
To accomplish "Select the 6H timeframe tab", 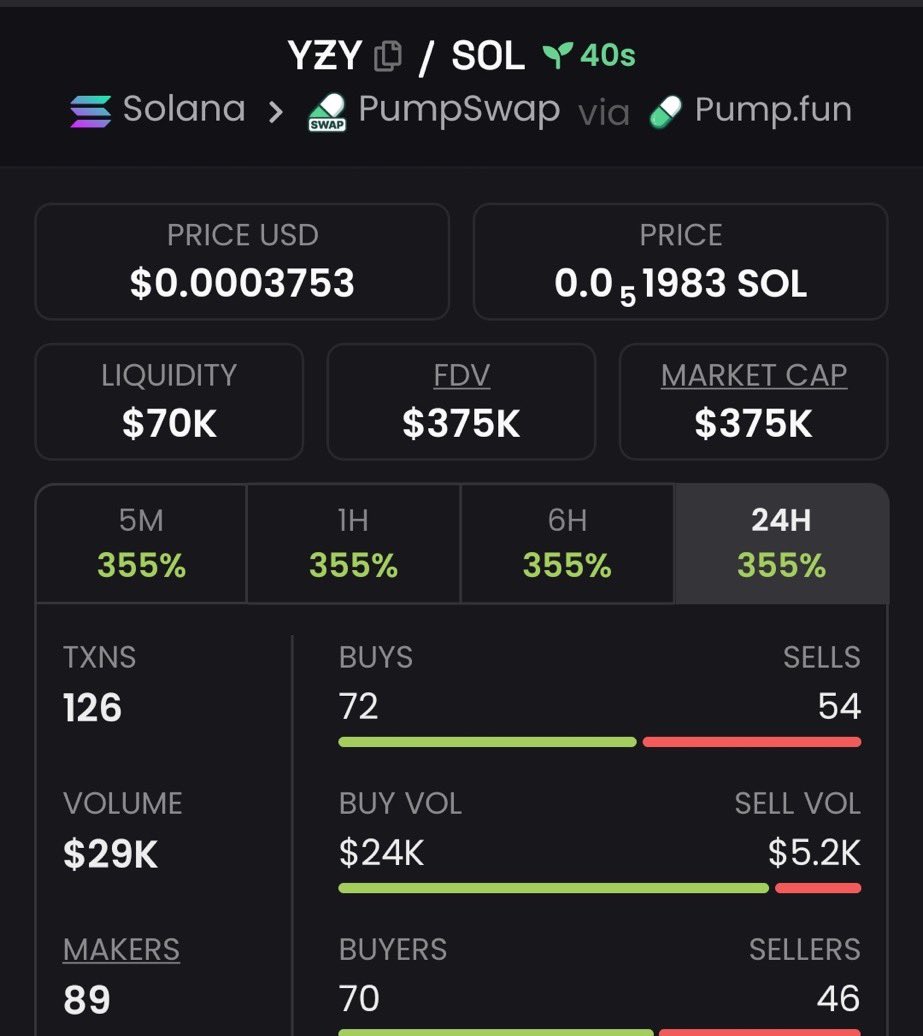I will click(x=567, y=544).
